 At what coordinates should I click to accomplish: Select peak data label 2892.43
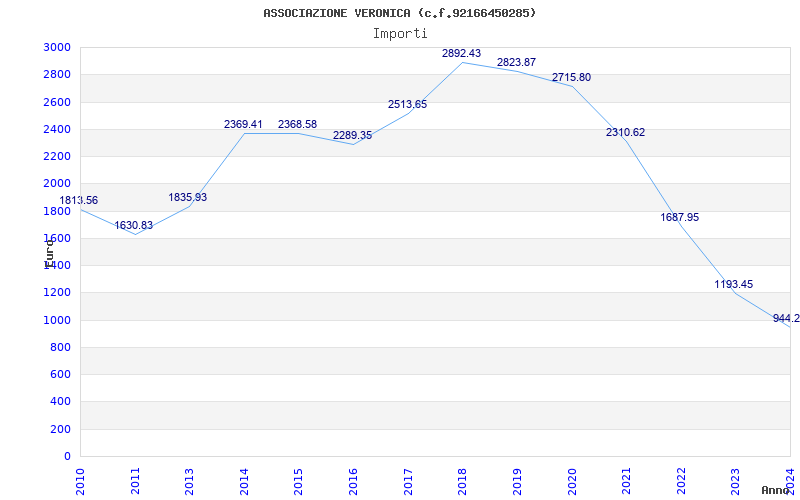tap(461, 54)
